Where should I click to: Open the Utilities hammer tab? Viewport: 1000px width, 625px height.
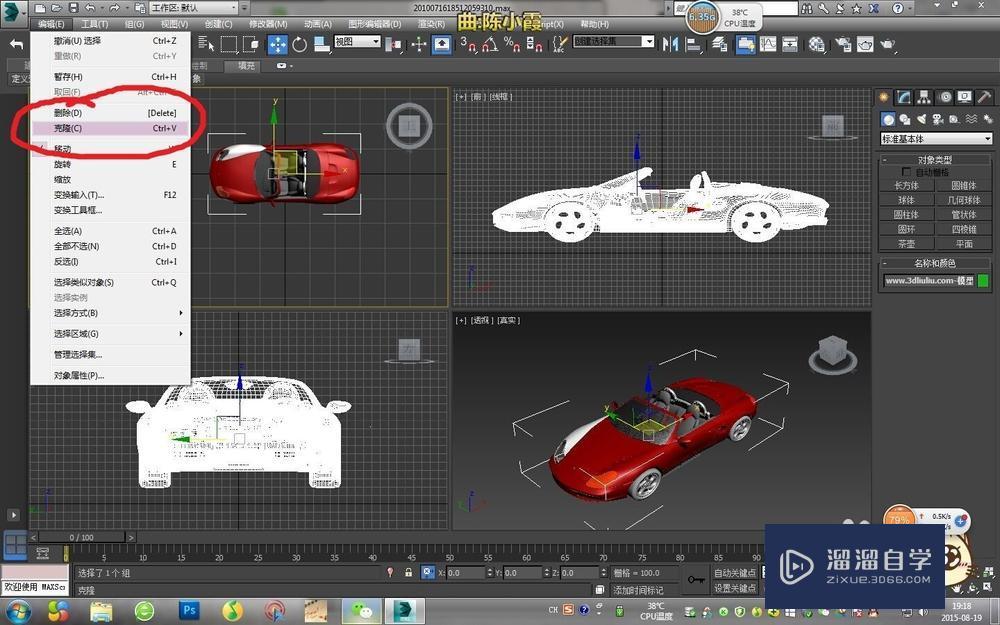[984, 97]
